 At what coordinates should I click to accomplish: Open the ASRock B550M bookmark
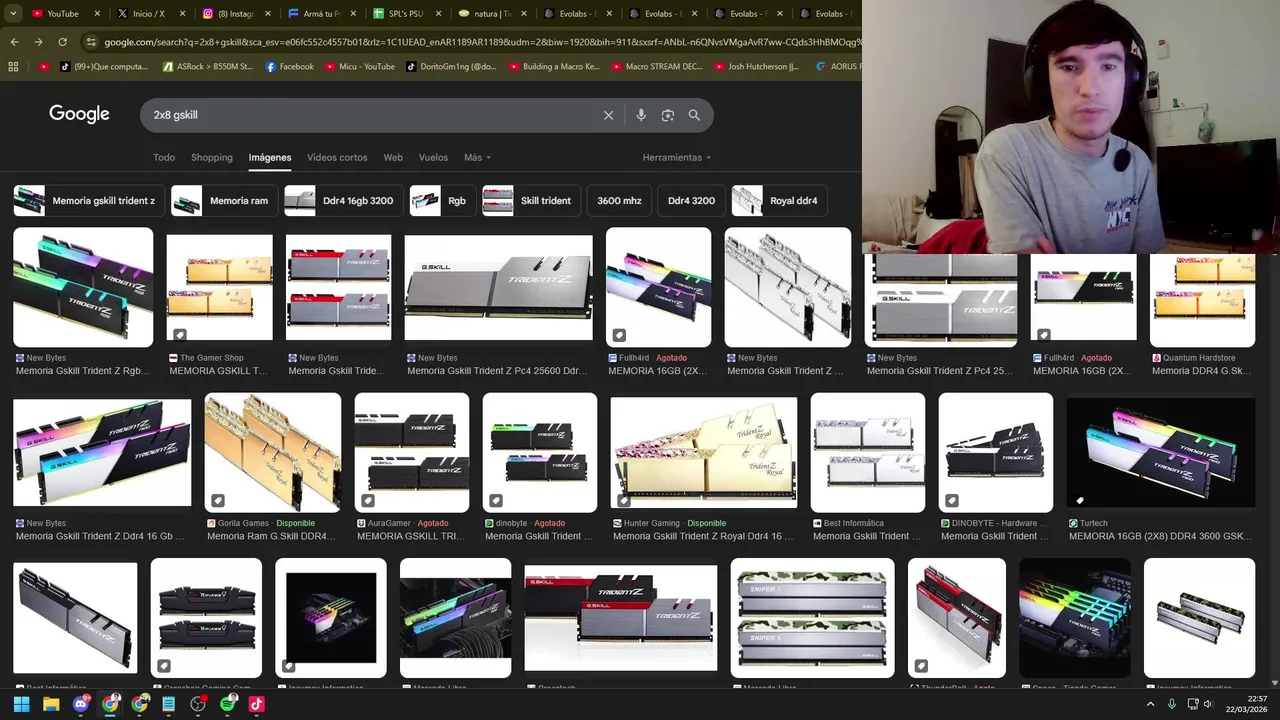tap(207, 67)
